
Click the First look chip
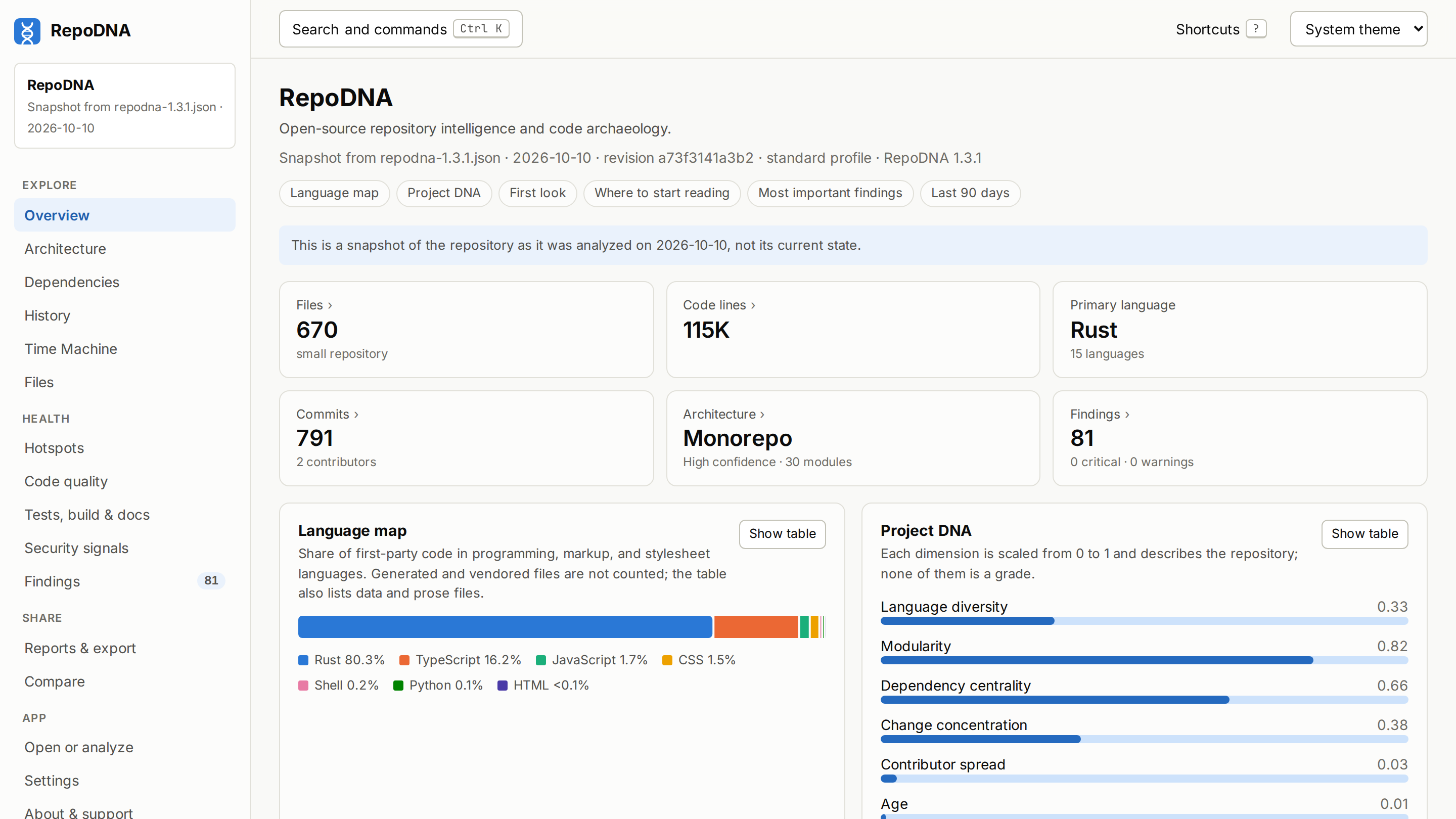537,193
